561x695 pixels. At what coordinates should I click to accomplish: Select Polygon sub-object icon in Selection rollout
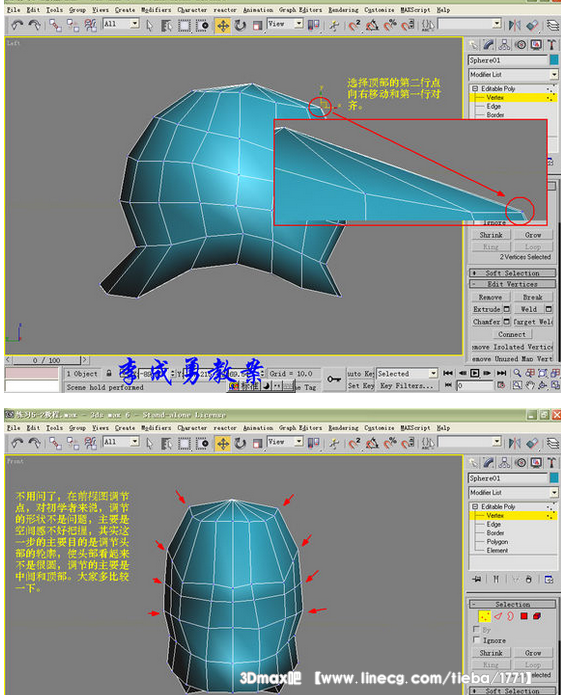524,616
